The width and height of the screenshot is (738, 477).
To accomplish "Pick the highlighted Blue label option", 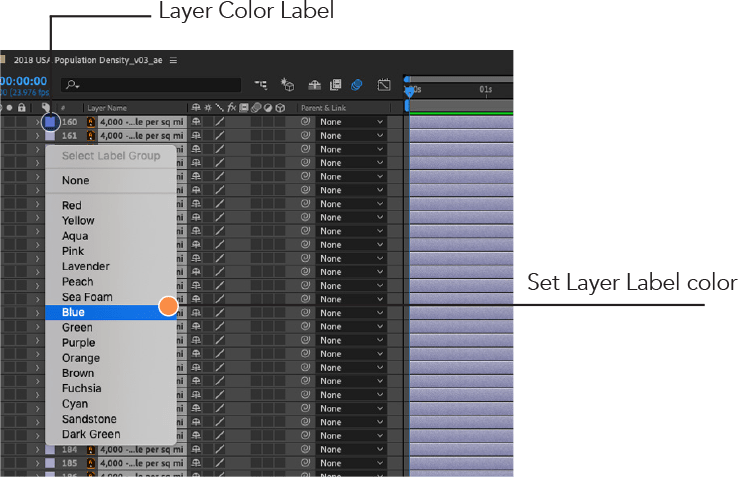I will coord(111,312).
